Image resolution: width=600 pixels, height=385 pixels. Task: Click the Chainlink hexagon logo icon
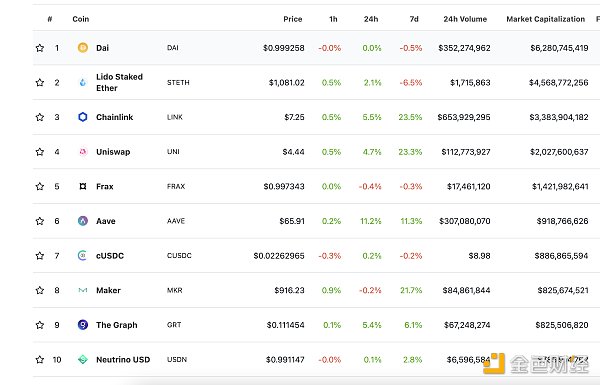(83, 117)
